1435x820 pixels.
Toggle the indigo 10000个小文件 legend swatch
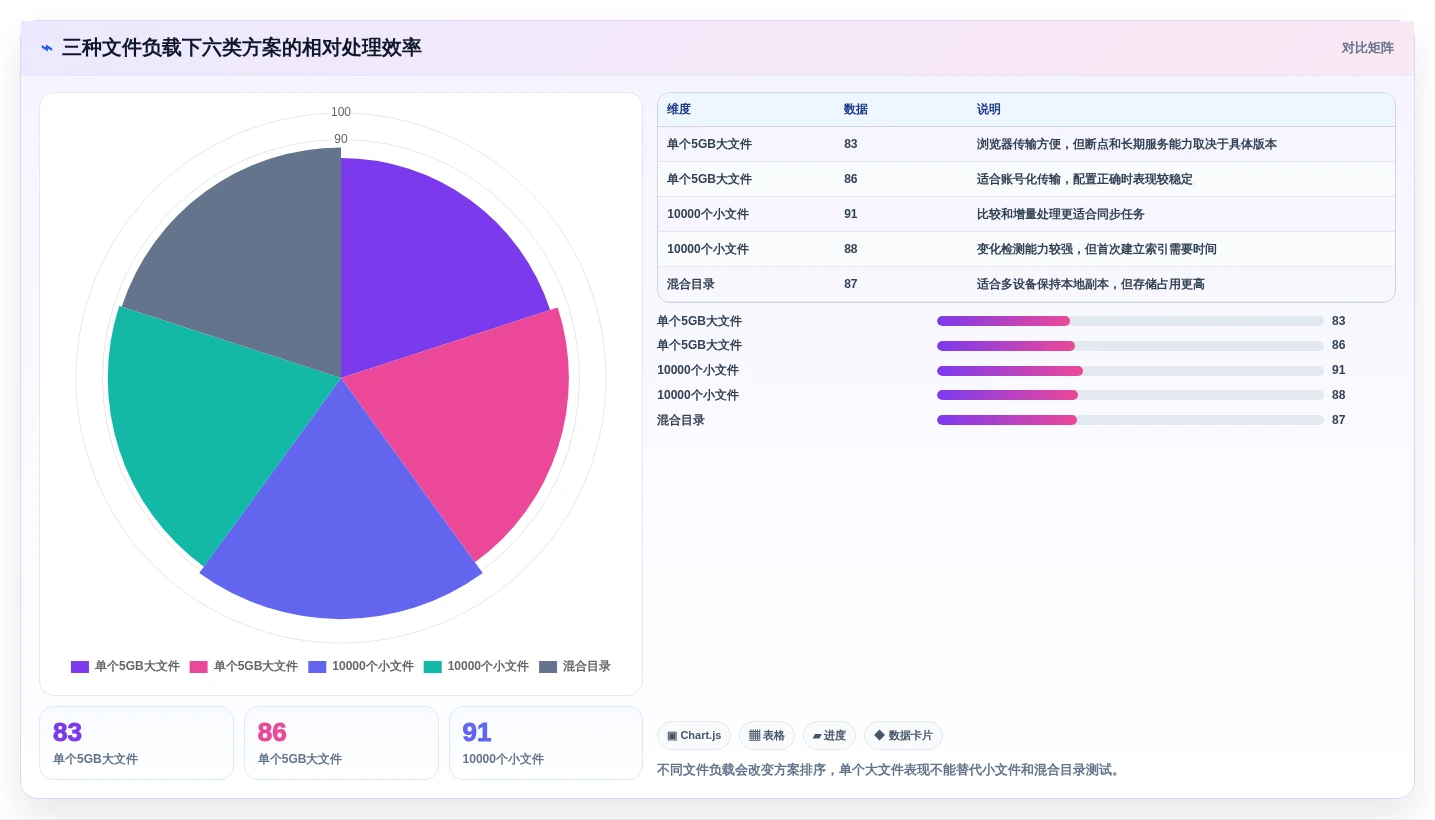coord(317,667)
